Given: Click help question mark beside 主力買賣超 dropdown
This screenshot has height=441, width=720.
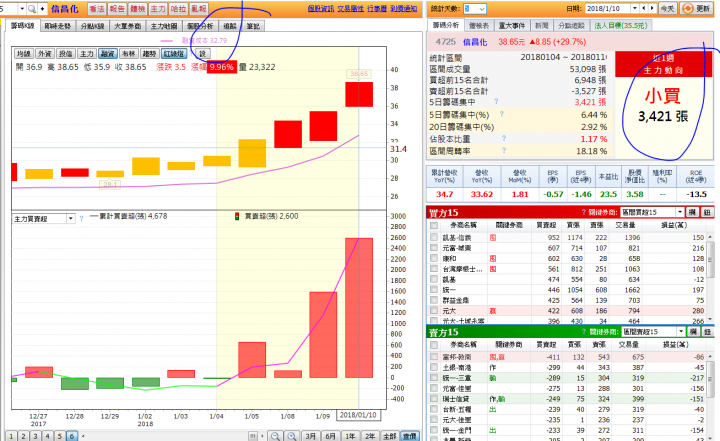Looking at the screenshot, I should [81, 219].
